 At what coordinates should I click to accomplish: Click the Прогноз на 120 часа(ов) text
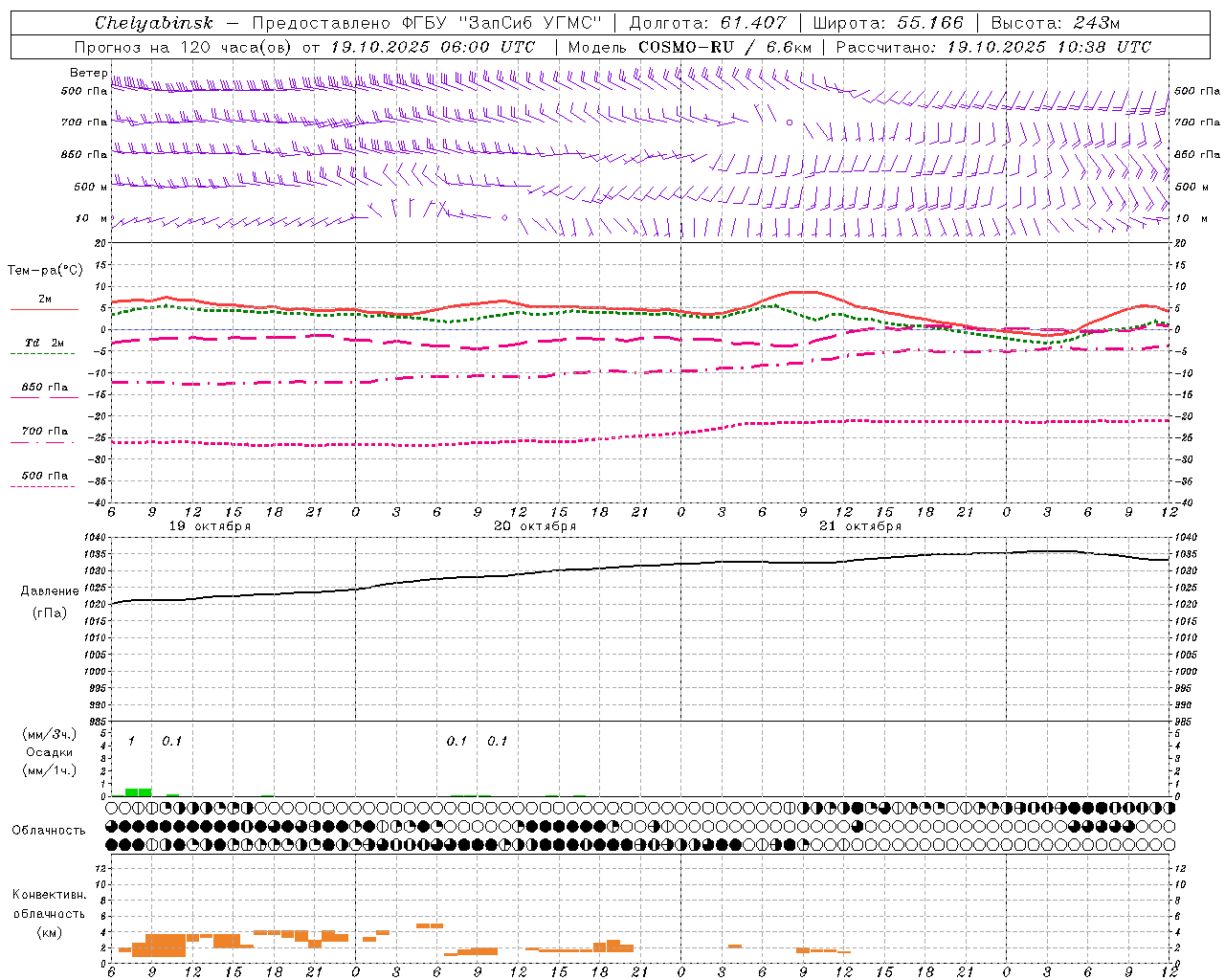click(x=183, y=47)
